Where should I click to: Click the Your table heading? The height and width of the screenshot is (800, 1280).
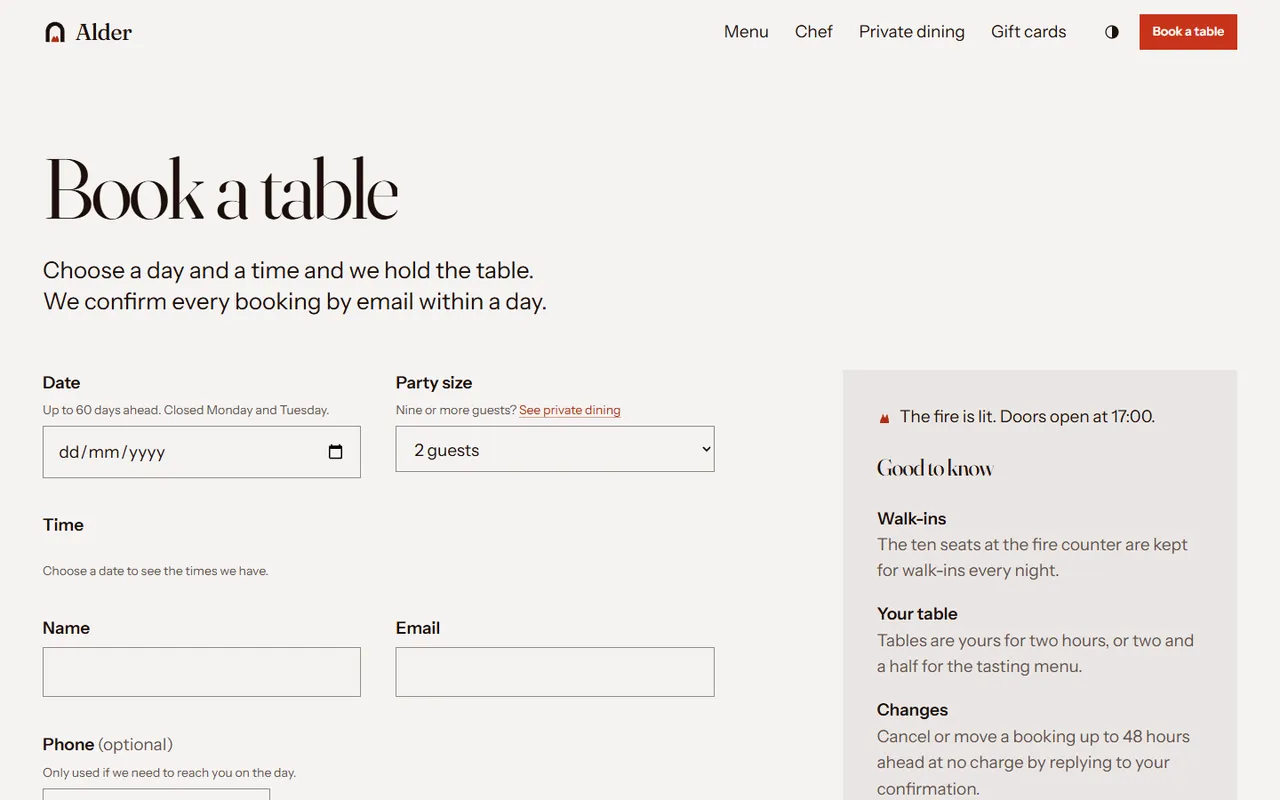pyautogui.click(x=917, y=614)
